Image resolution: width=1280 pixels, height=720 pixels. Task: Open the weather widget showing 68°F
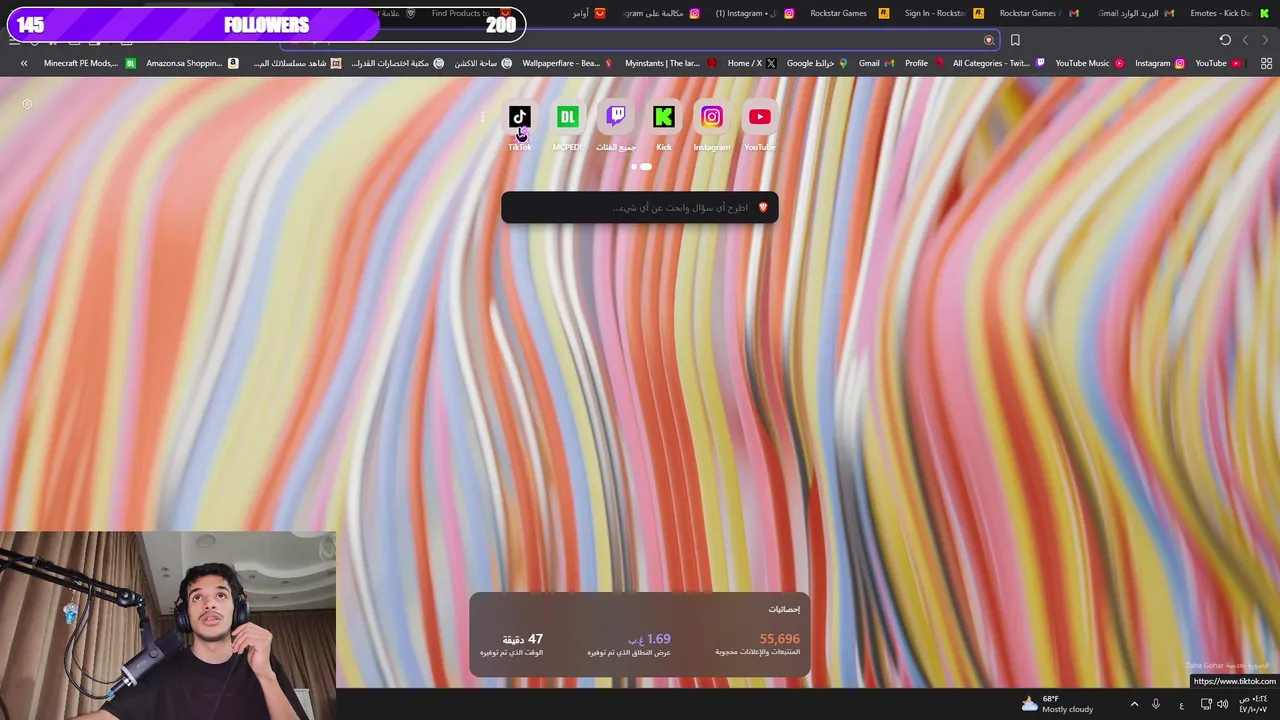point(1057,704)
